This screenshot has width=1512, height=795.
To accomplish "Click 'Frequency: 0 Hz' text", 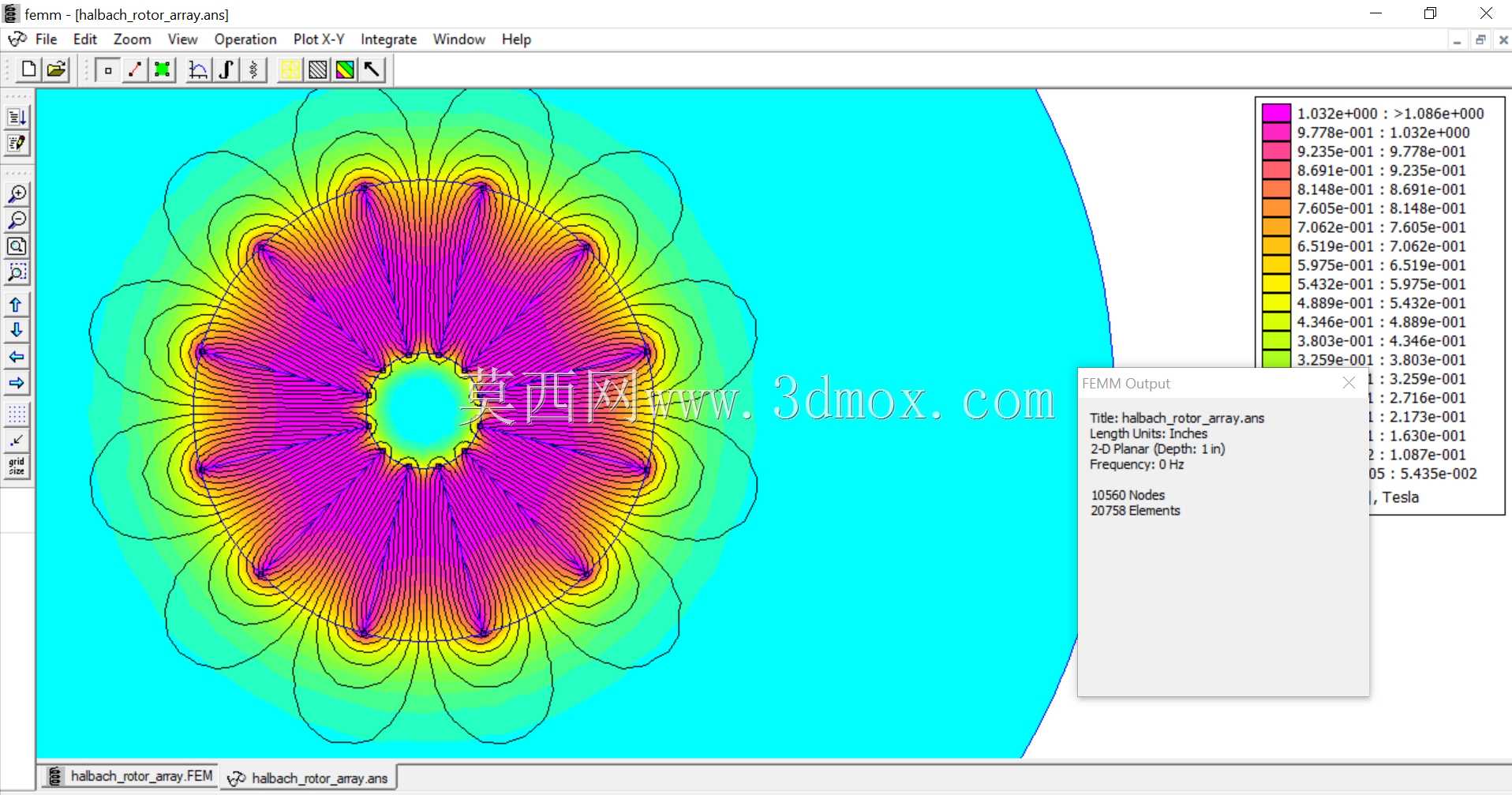I will [x=1136, y=464].
